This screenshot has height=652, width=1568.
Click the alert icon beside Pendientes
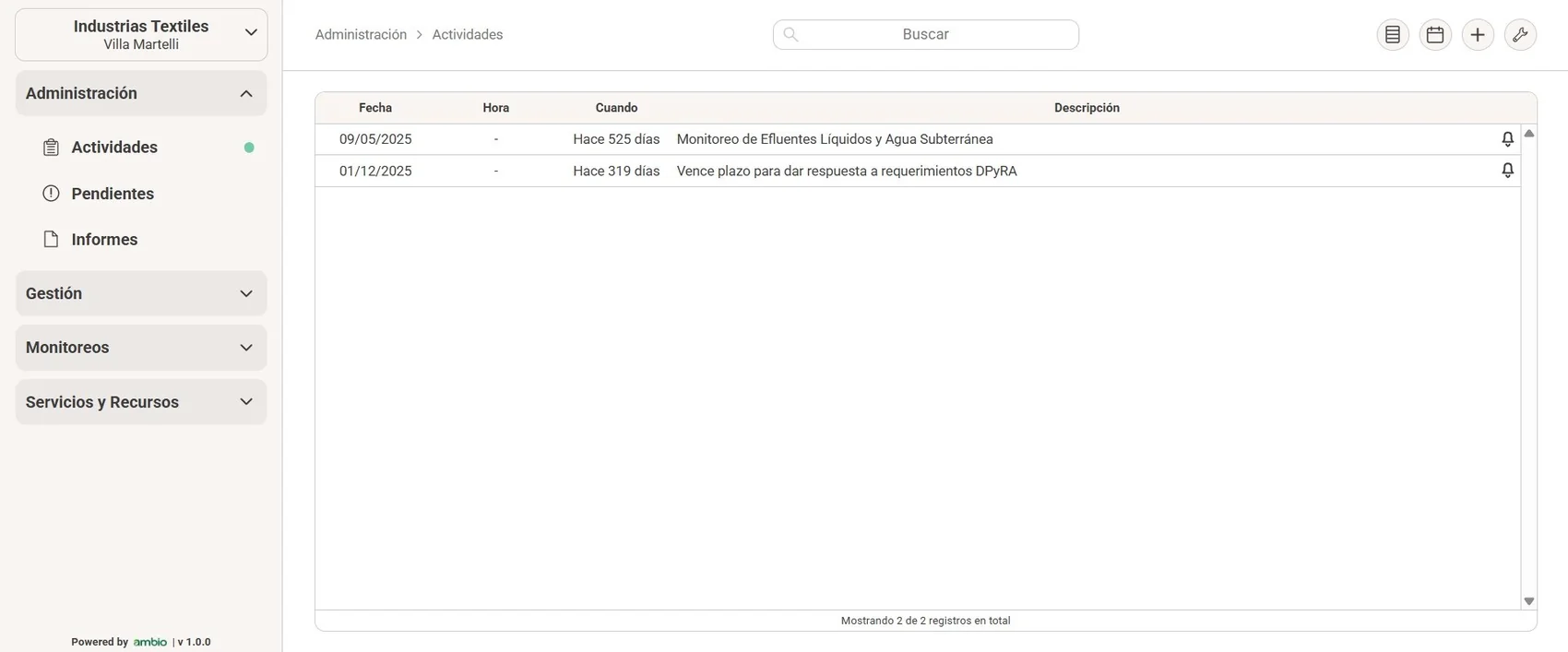click(x=52, y=194)
